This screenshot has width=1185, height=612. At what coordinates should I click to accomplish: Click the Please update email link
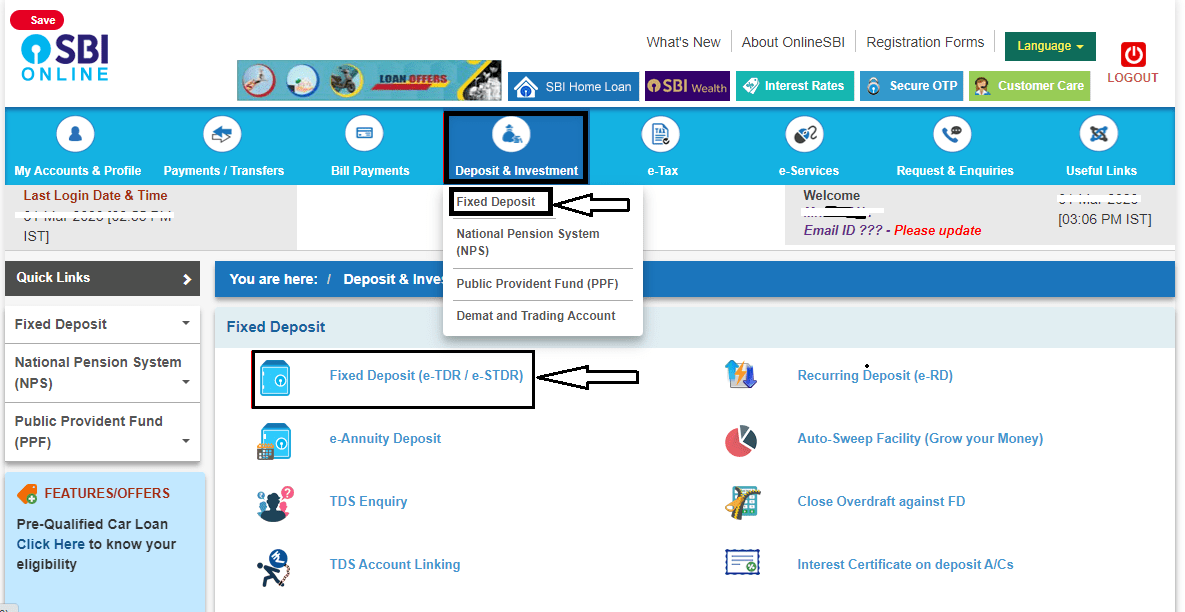pos(938,230)
